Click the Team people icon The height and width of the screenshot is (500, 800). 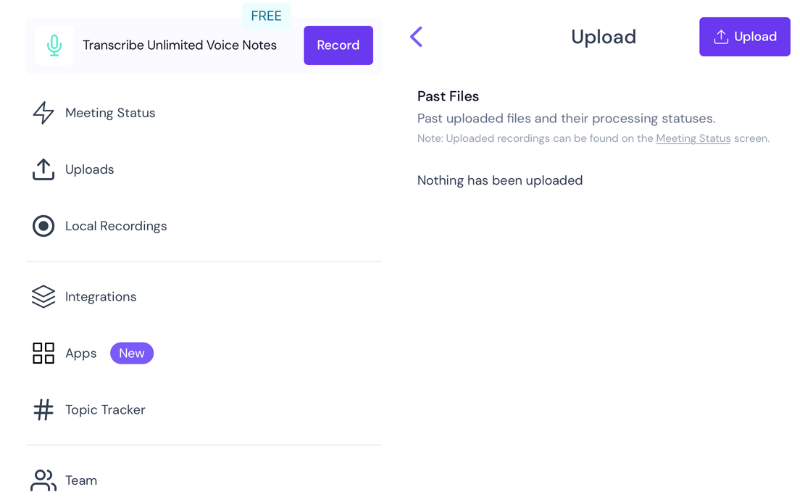(x=43, y=480)
